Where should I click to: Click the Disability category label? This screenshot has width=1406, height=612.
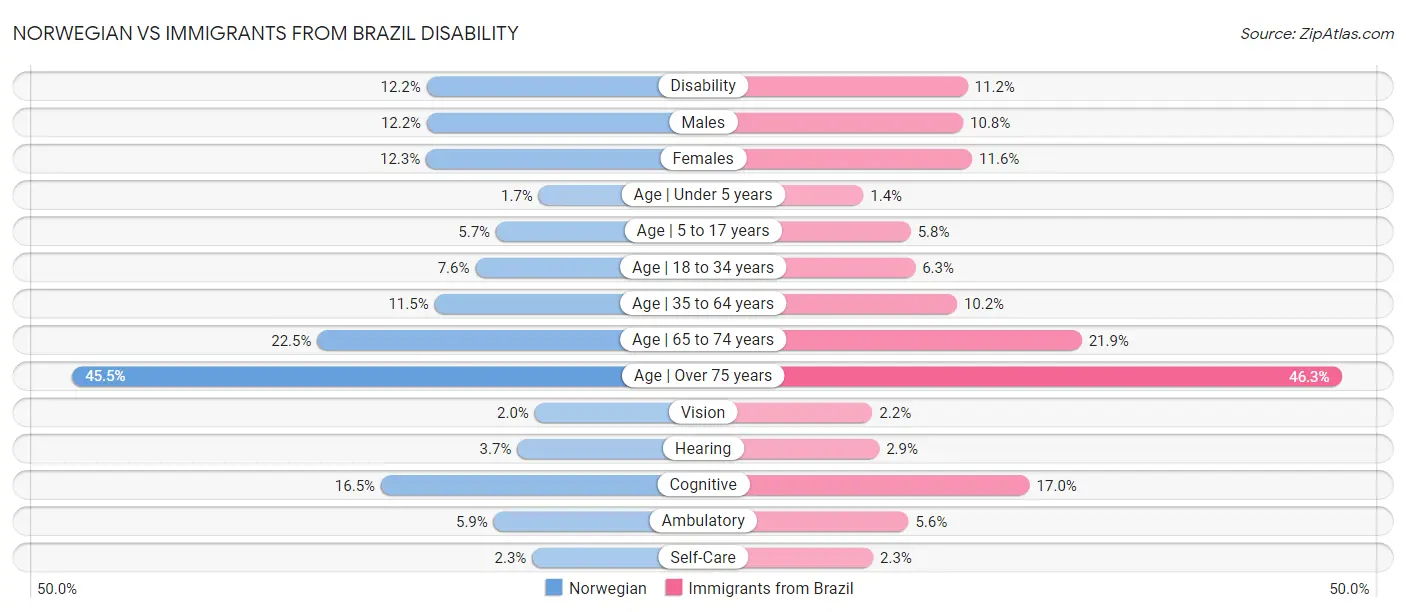(x=703, y=86)
